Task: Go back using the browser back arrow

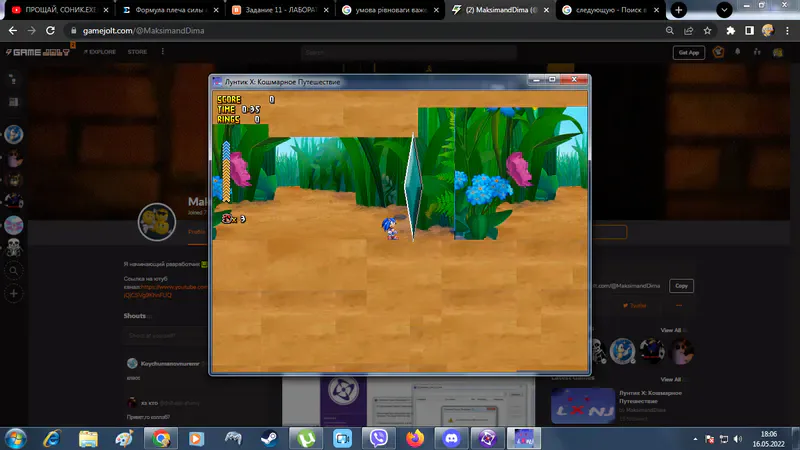Action: click(x=13, y=31)
